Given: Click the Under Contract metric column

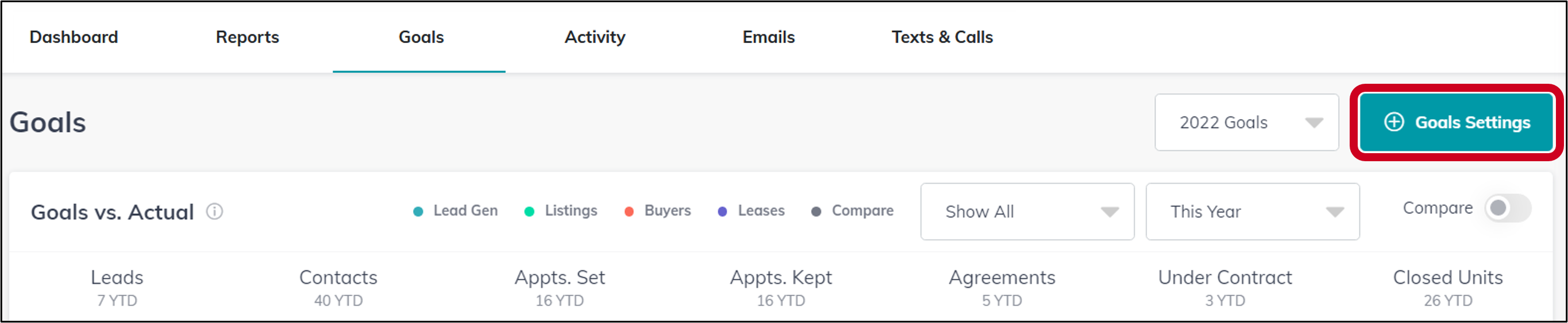Looking at the screenshot, I should point(1225,288).
